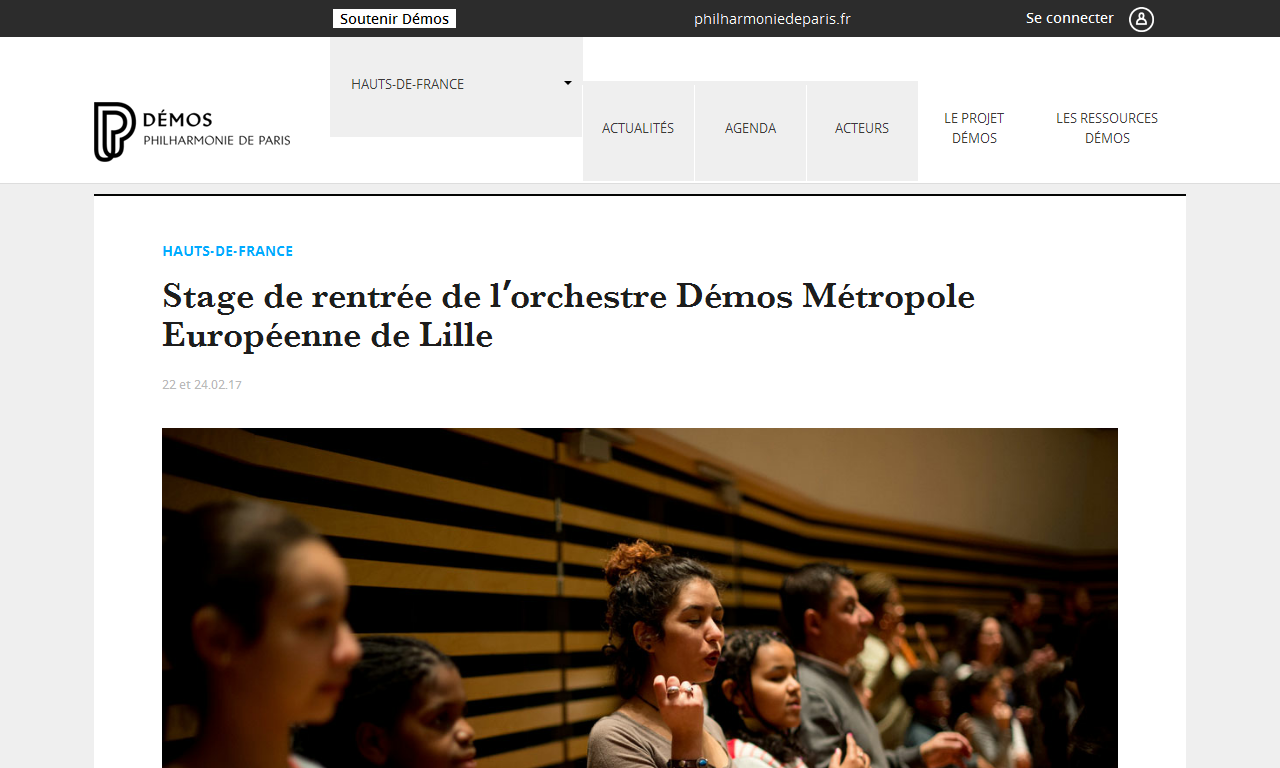Visit the philharmoniedeparis.fr link

click(772, 19)
